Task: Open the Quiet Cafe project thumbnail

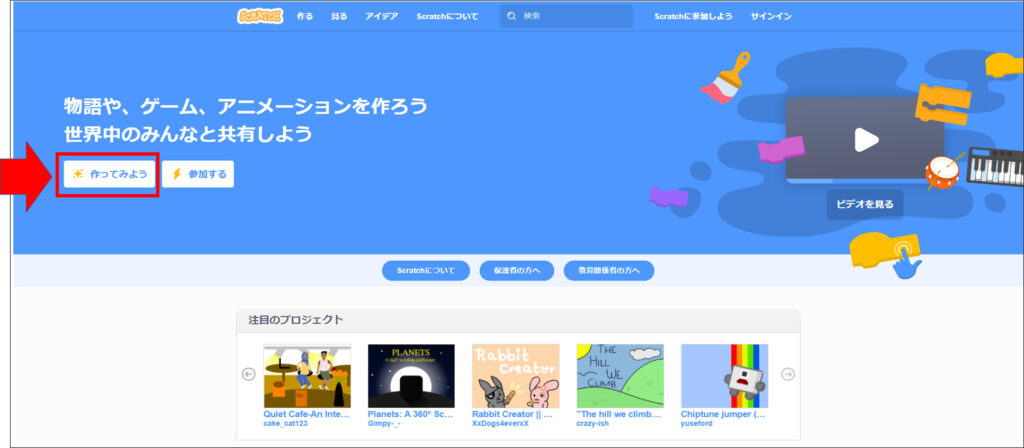Action: [x=307, y=376]
